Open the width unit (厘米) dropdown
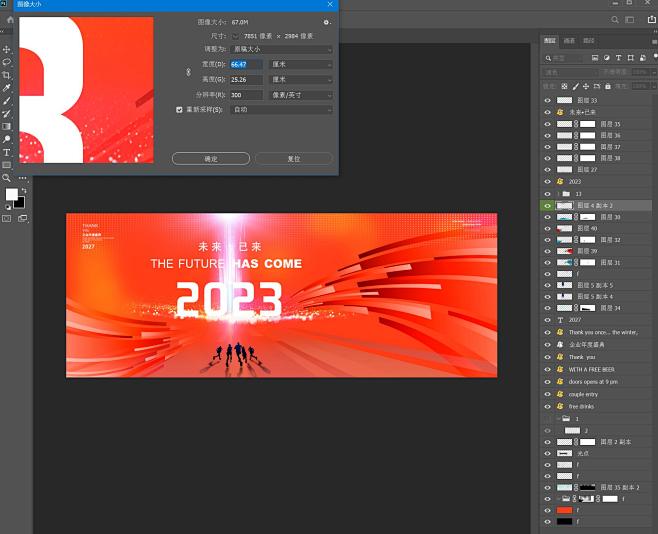 coord(301,64)
